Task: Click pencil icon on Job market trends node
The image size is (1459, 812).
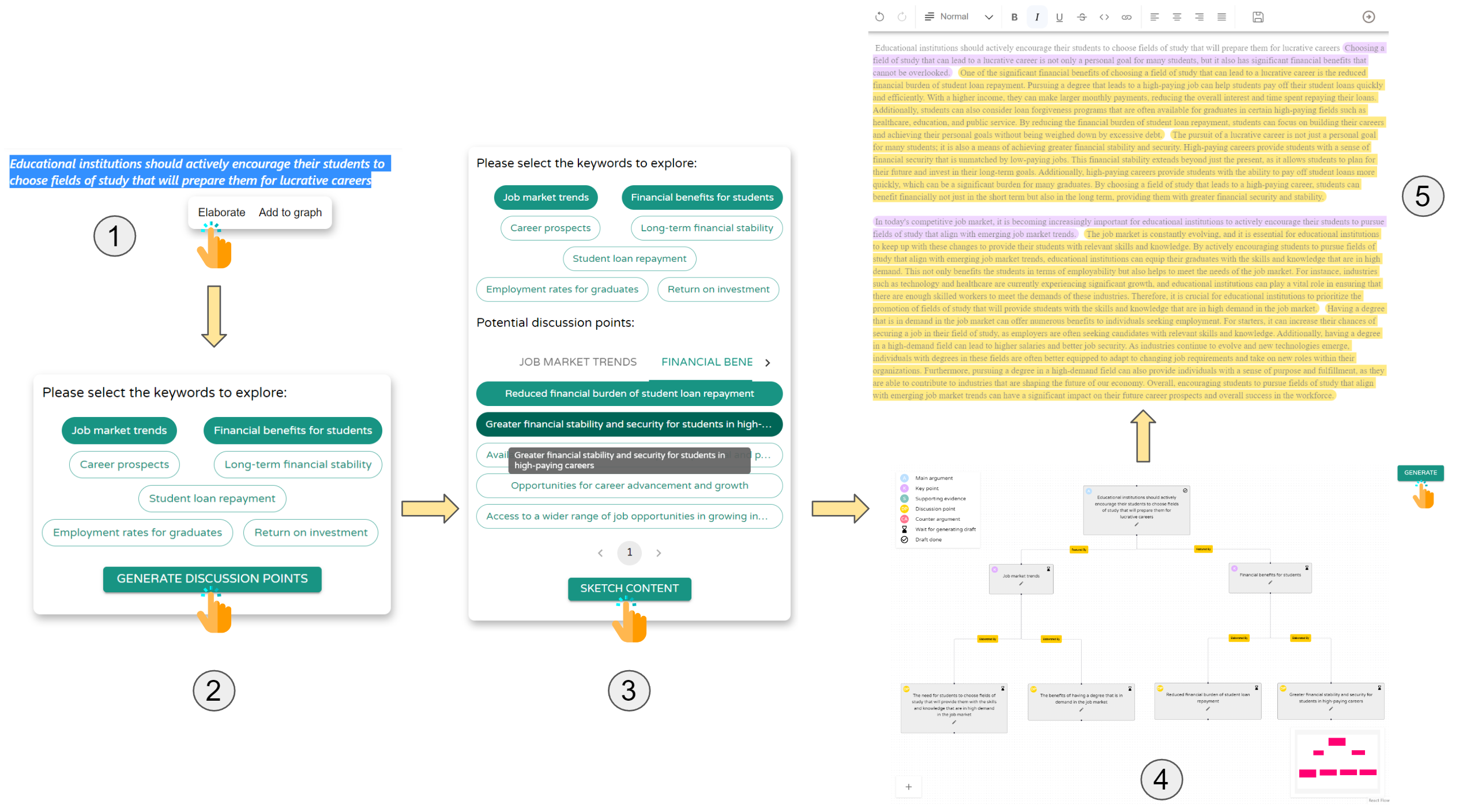Action: pos(1021,584)
